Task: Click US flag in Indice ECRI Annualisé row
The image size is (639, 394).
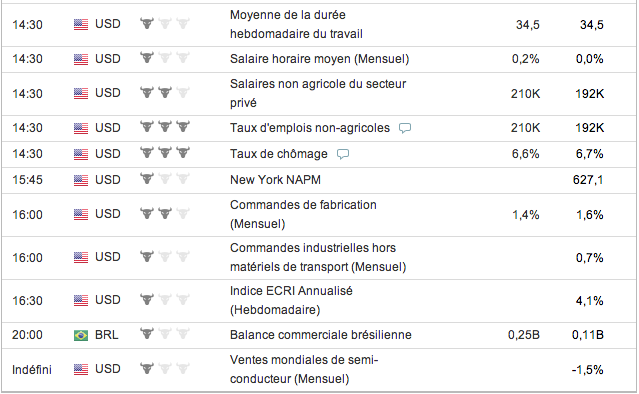Action: coord(81,301)
